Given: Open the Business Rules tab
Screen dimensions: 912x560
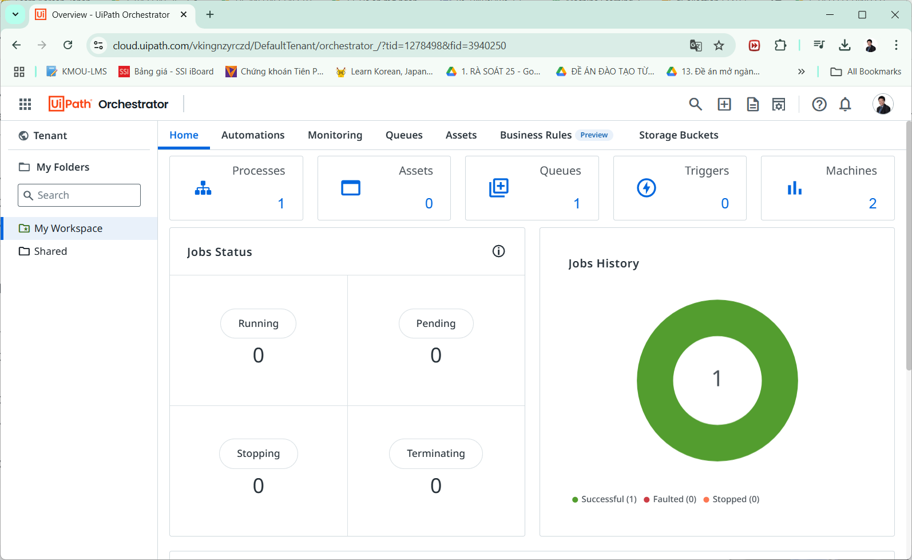Looking at the screenshot, I should (554, 135).
